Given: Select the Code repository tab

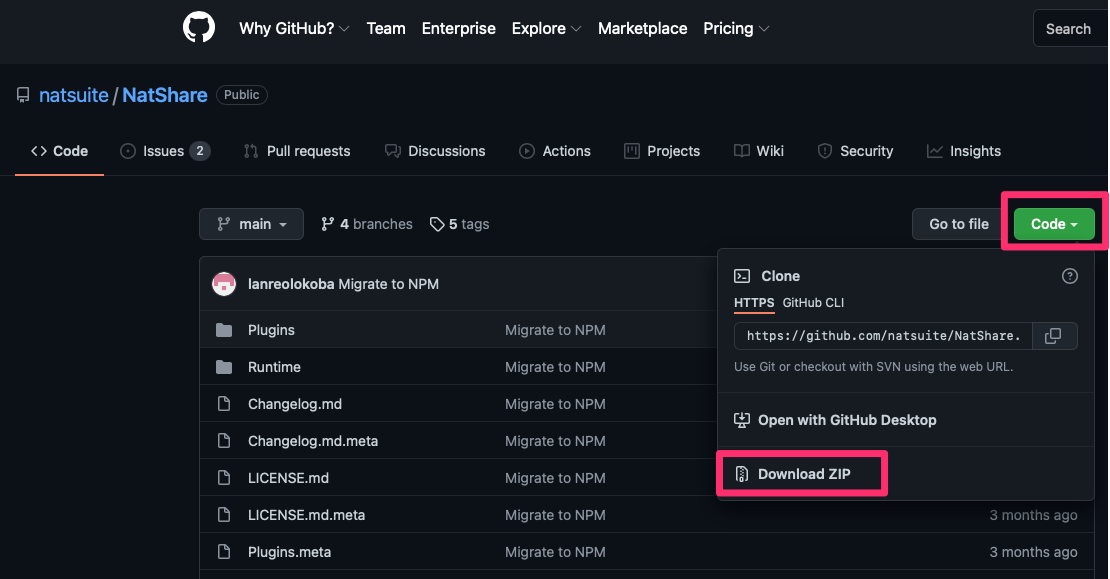Looking at the screenshot, I should (x=59, y=151).
